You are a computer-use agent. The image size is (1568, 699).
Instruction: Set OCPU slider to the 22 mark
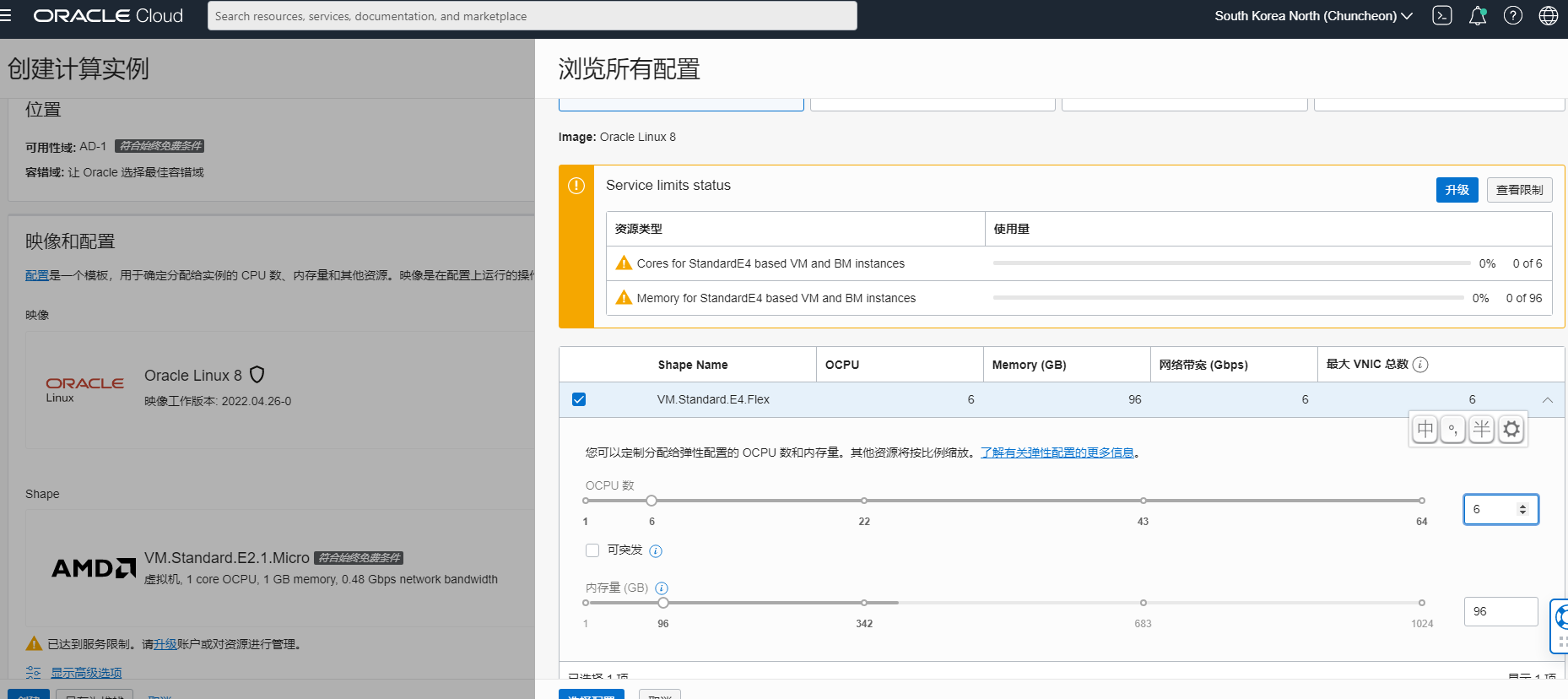point(864,501)
